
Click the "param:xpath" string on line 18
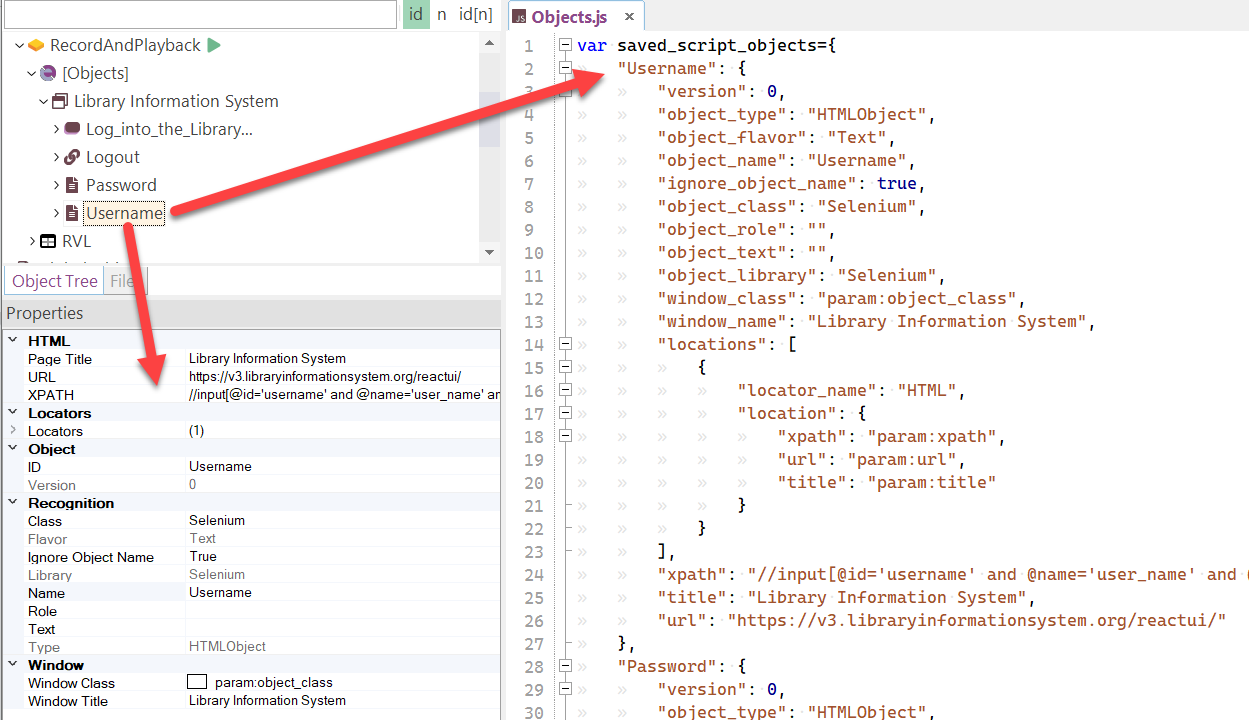pyautogui.click(x=931, y=436)
